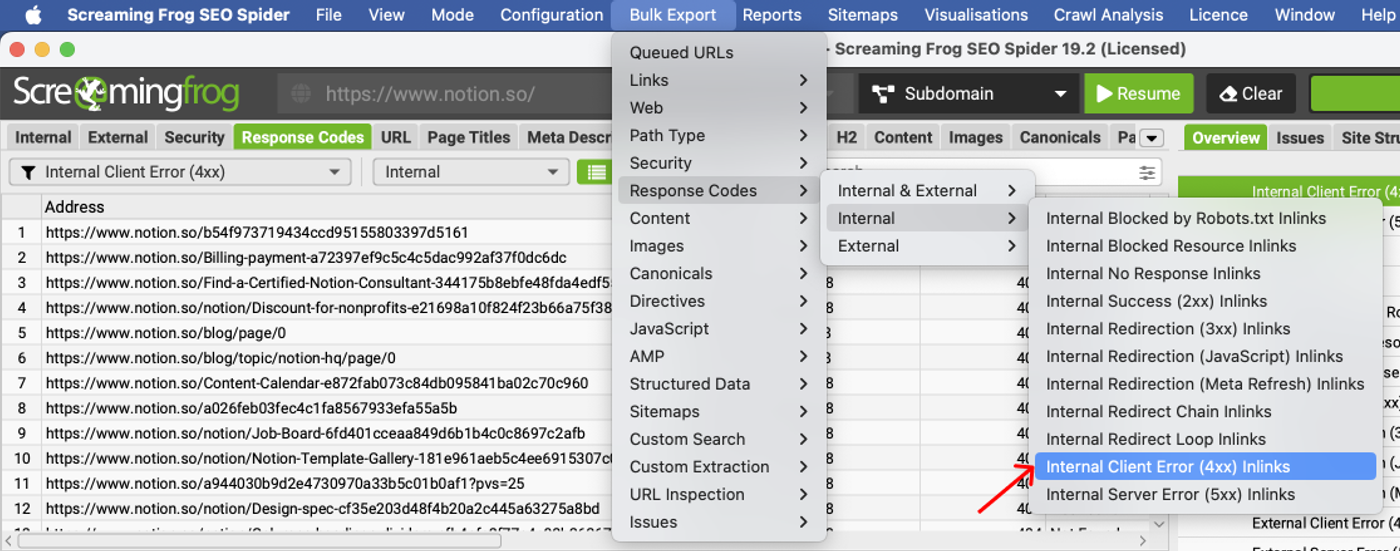Select Internal Redirect Chain Inlinks

[1205, 411]
